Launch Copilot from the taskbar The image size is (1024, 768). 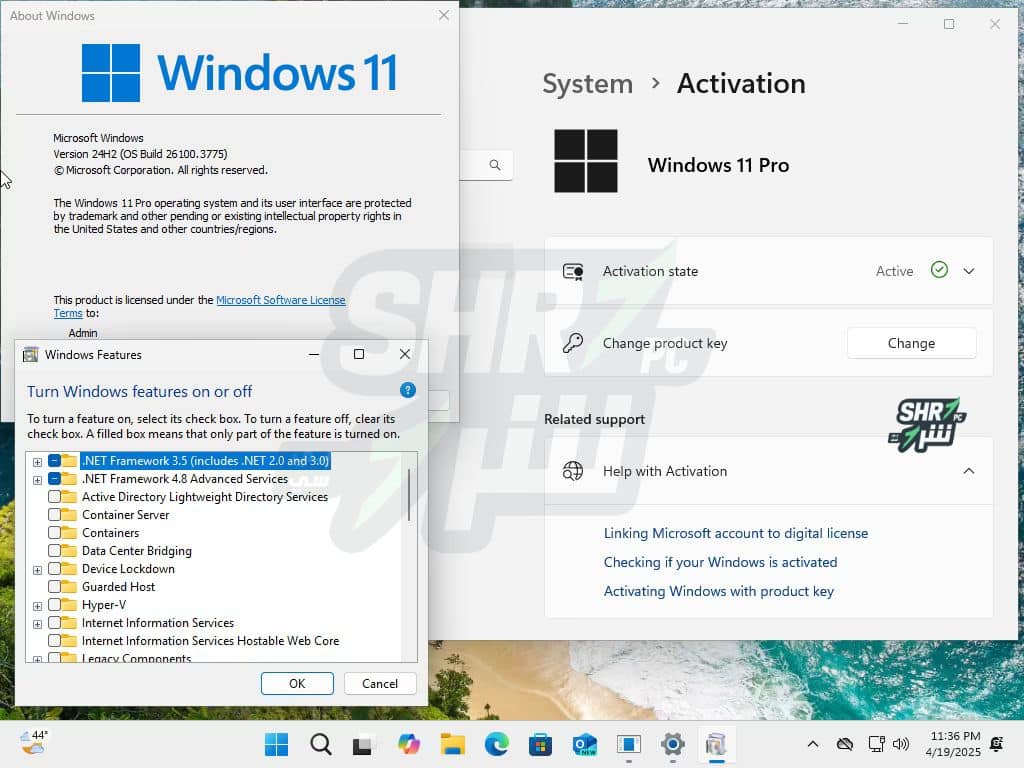coord(409,744)
